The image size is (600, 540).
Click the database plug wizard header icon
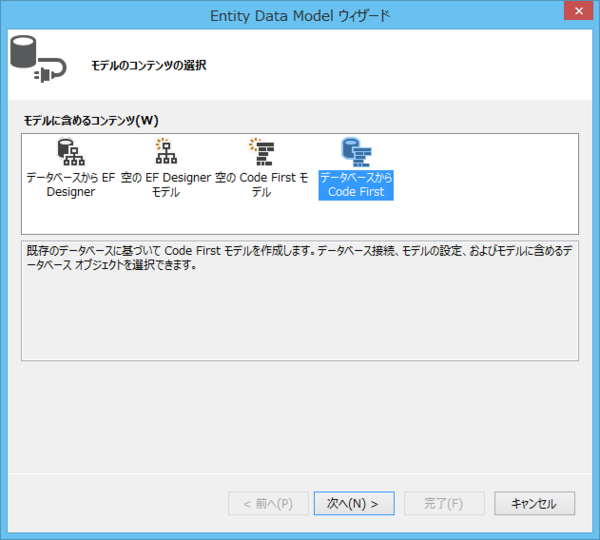coord(38,59)
